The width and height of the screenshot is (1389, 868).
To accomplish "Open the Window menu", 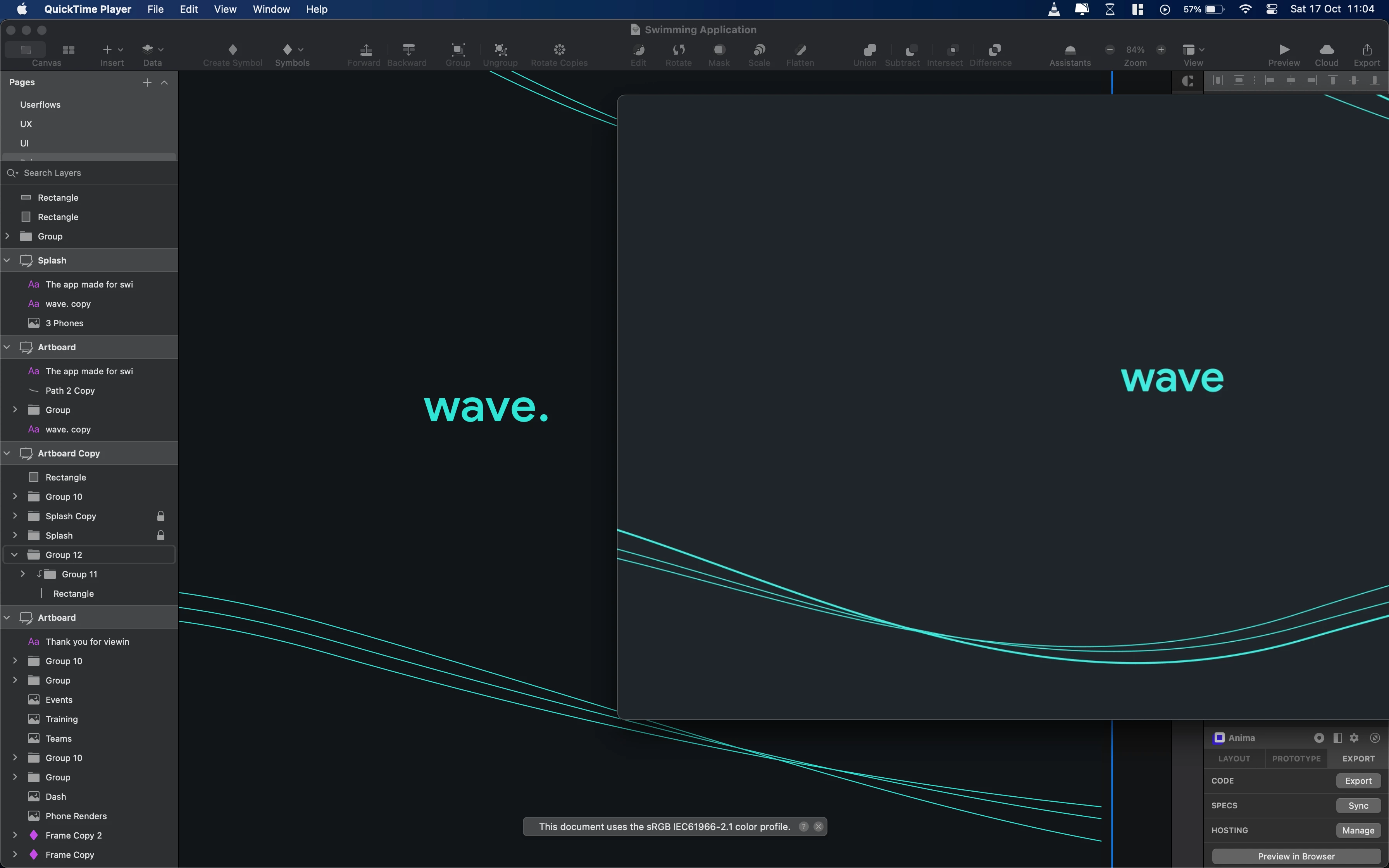I will coord(271,9).
